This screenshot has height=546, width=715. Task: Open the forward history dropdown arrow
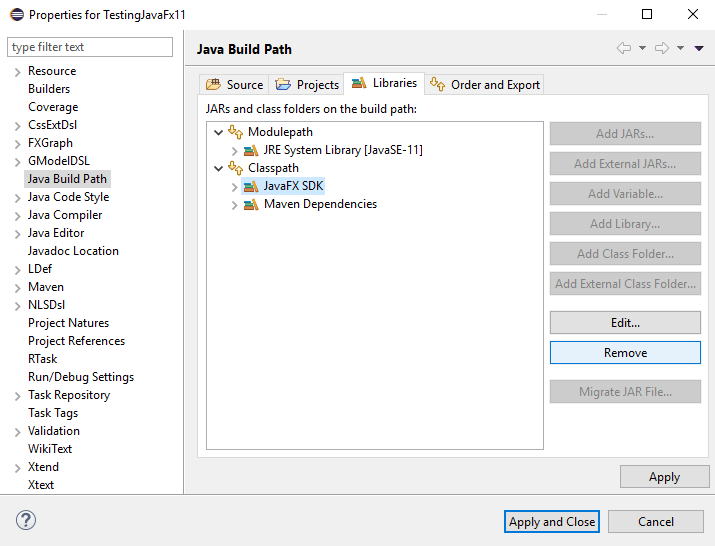(680, 48)
